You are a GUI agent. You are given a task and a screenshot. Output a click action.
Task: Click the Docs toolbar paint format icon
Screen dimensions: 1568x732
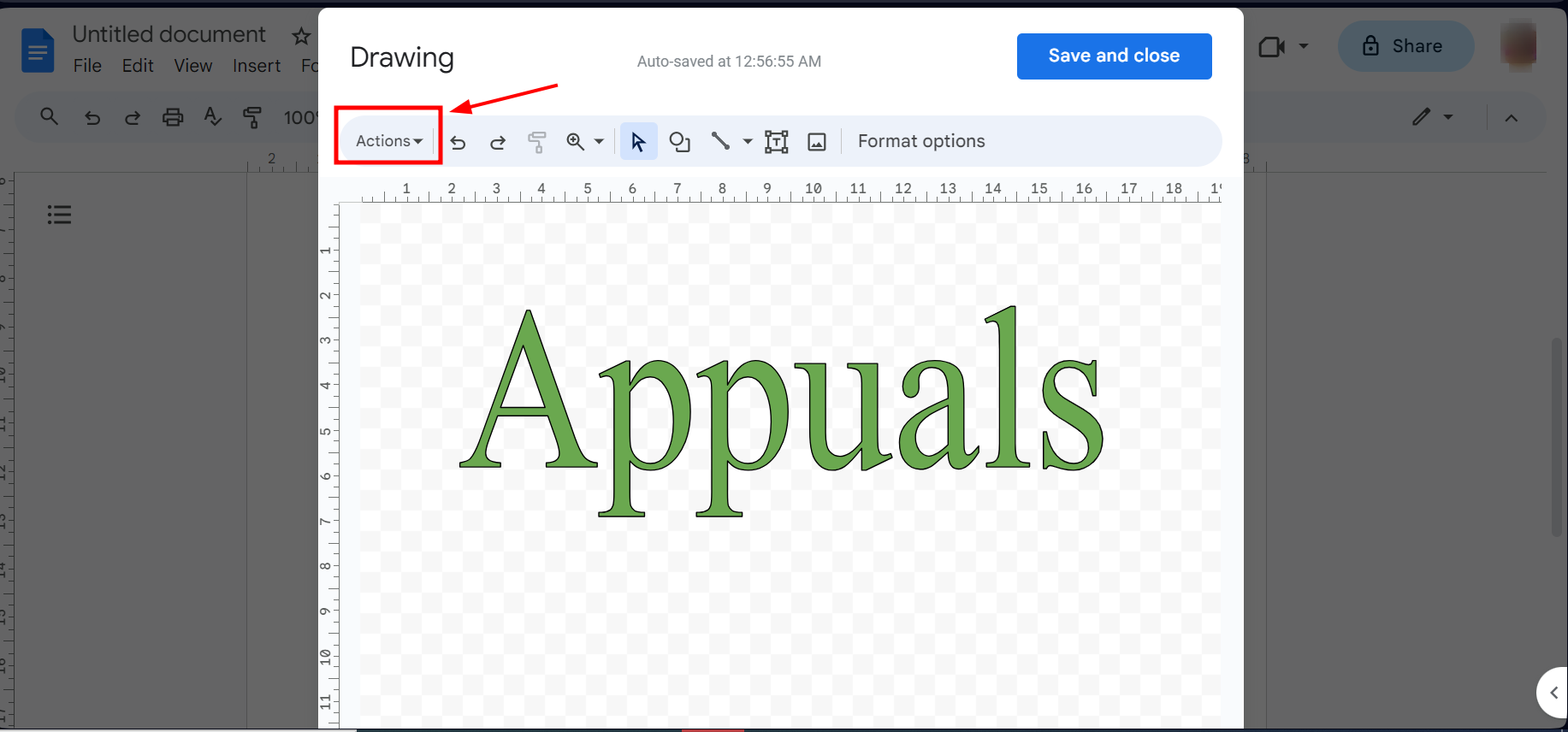(x=252, y=117)
